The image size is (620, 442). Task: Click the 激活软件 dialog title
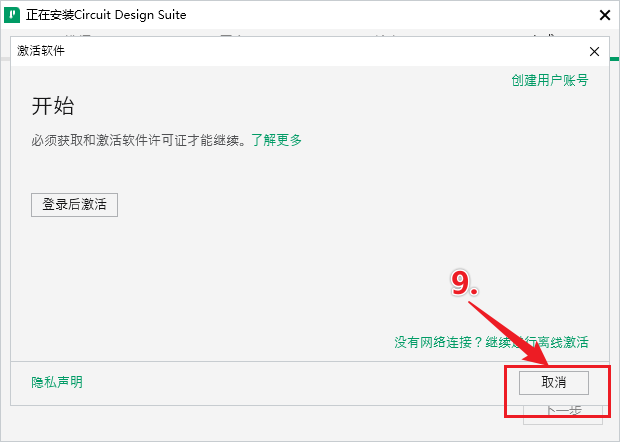(41, 51)
